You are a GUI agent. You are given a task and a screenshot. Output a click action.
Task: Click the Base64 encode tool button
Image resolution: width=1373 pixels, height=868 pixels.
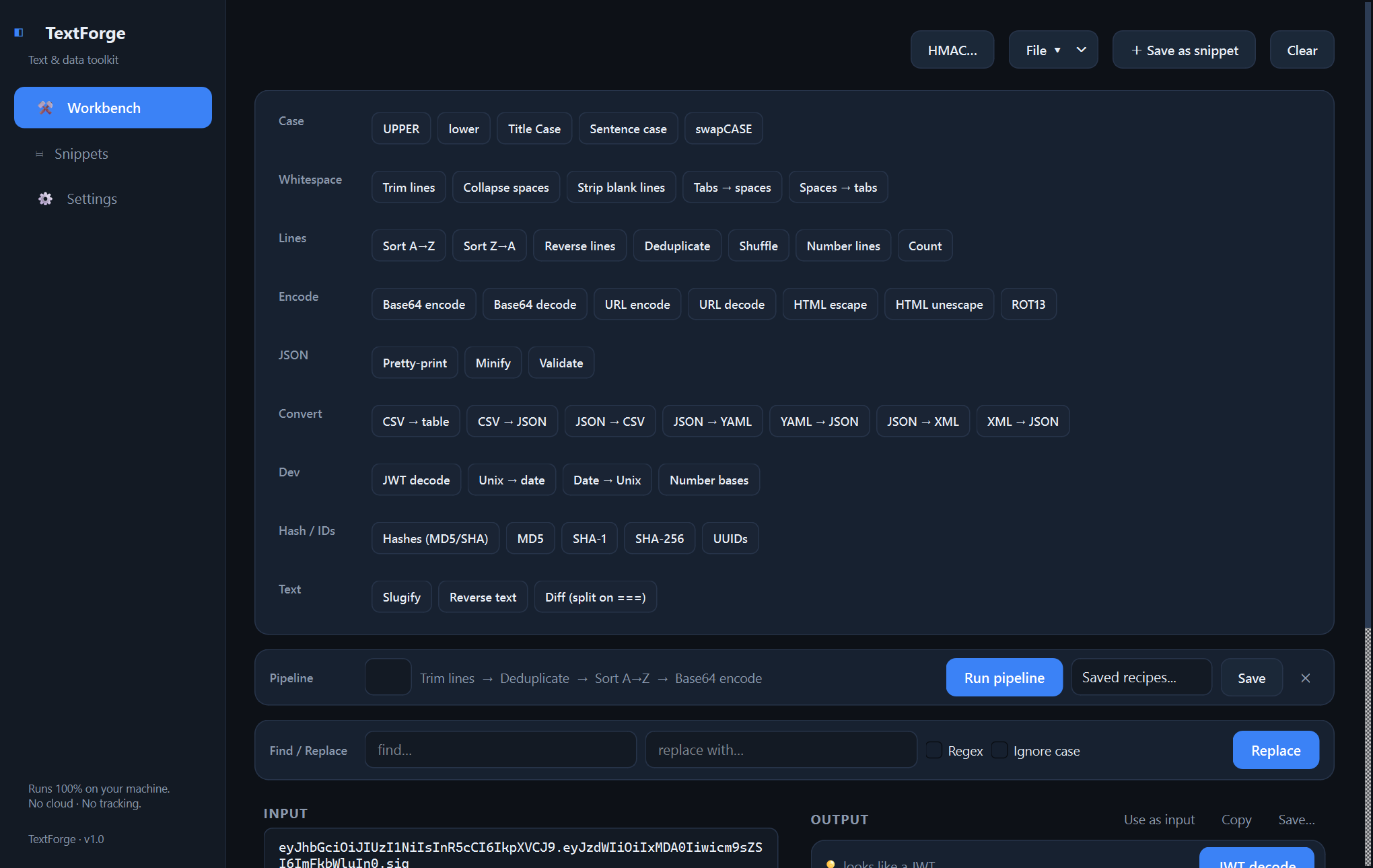[x=424, y=304]
